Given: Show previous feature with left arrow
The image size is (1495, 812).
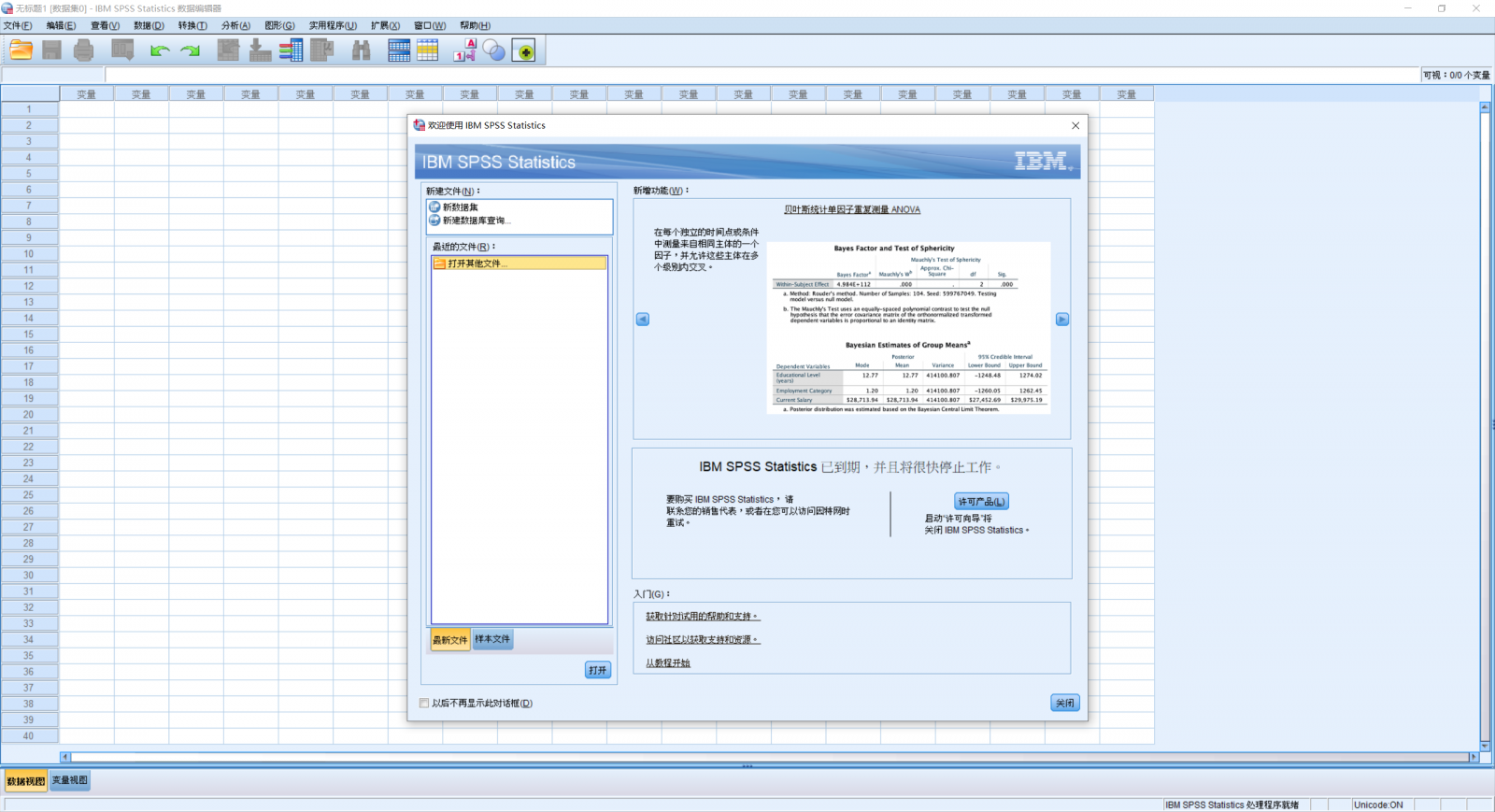Looking at the screenshot, I should pos(643,320).
